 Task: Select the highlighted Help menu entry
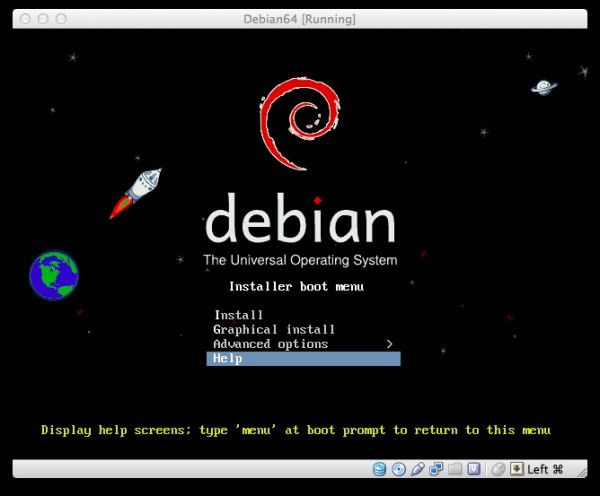coord(303,359)
